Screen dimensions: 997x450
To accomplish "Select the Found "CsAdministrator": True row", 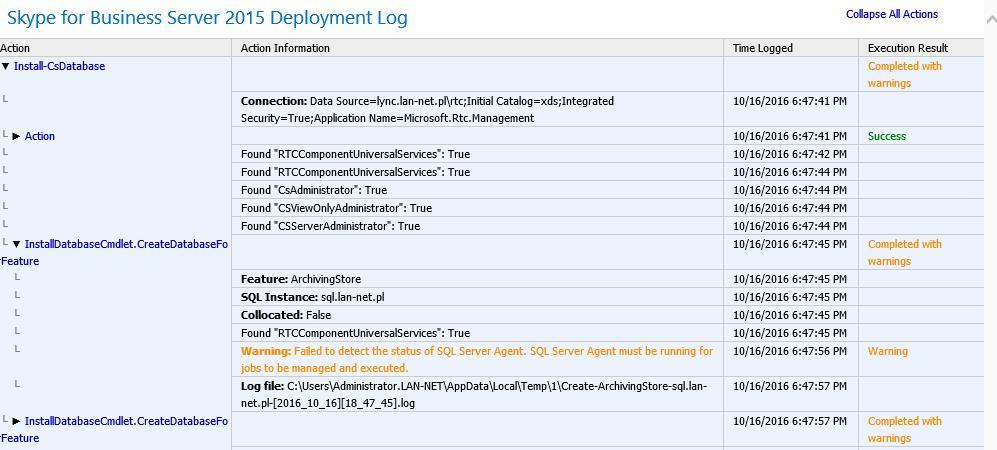I will pos(313,190).
